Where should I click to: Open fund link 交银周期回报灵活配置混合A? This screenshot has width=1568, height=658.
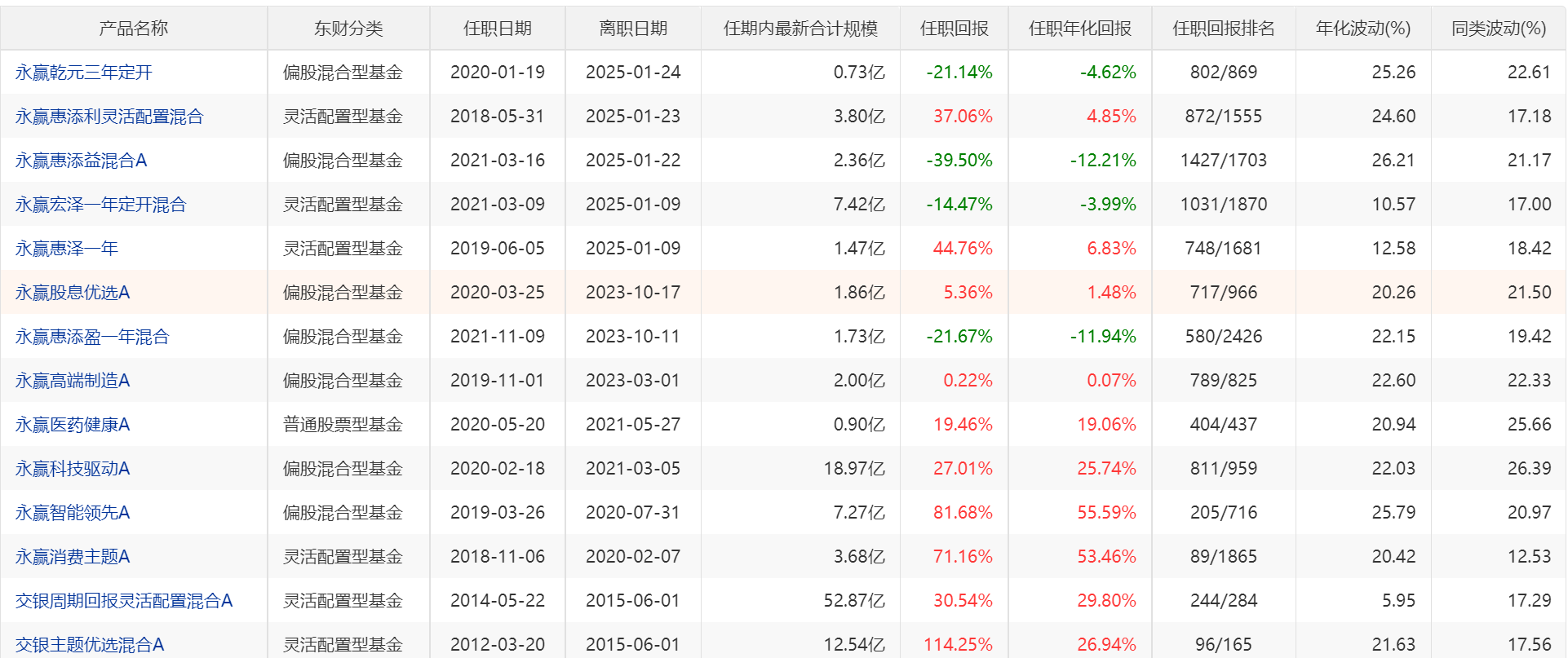click(x=124, y=601)
